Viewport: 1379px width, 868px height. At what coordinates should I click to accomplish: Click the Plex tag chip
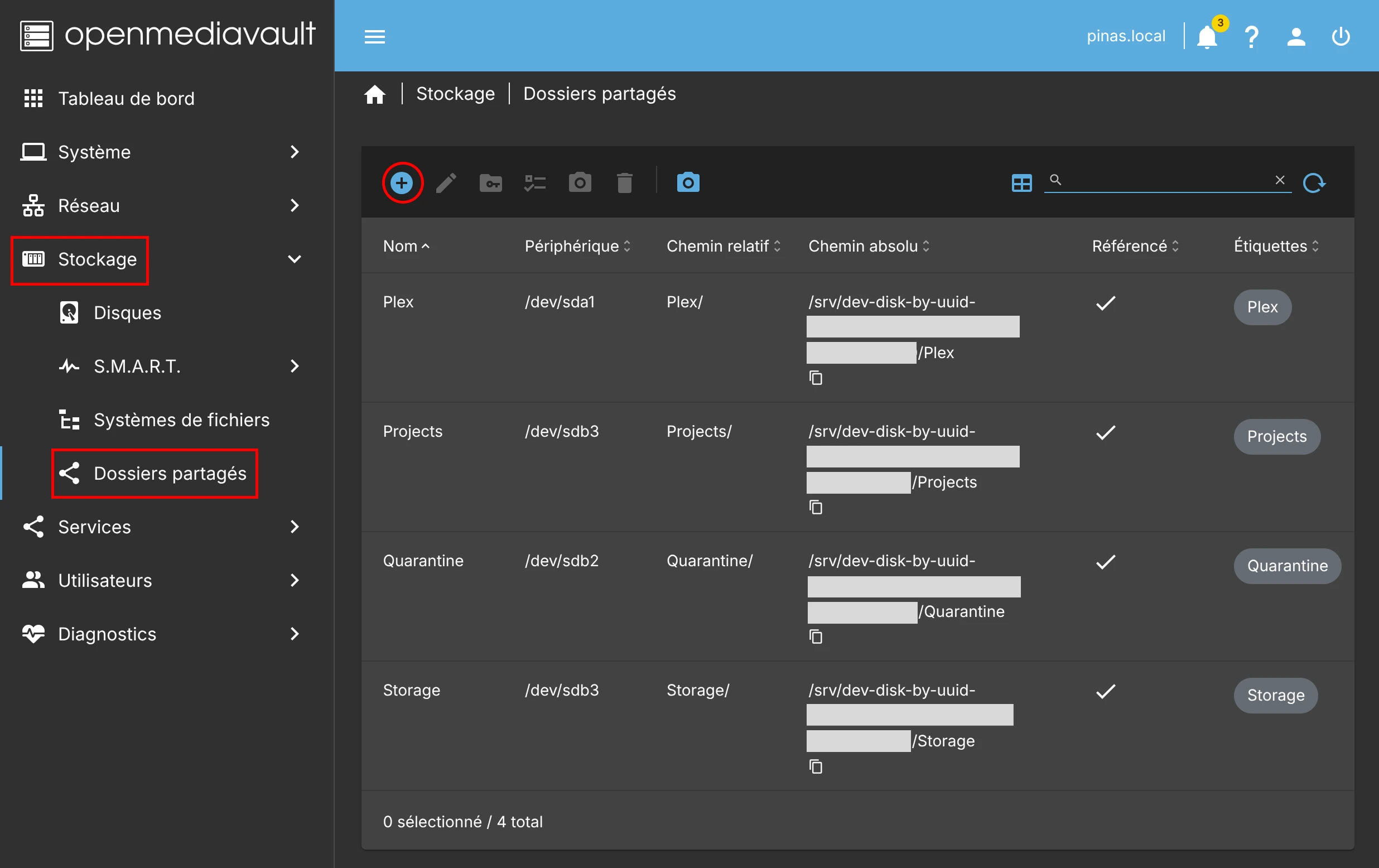[x=1262, y=307]
